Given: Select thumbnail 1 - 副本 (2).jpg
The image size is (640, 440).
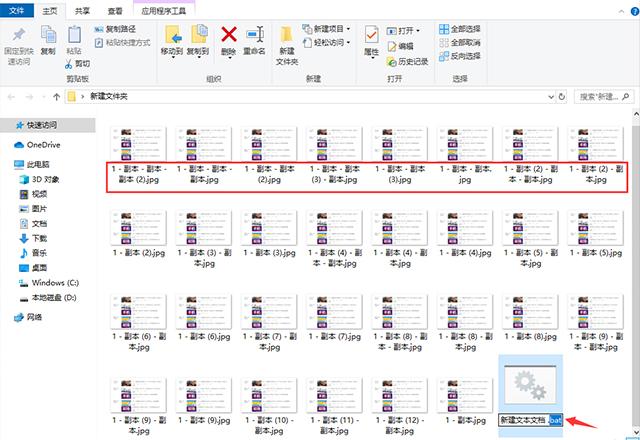Looking at the screenshot, I should 138,229.
